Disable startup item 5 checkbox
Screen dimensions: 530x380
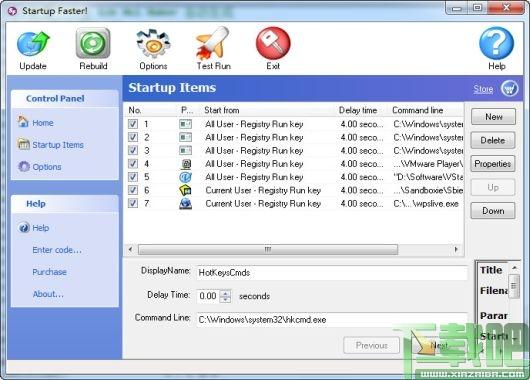coord(133,177)
